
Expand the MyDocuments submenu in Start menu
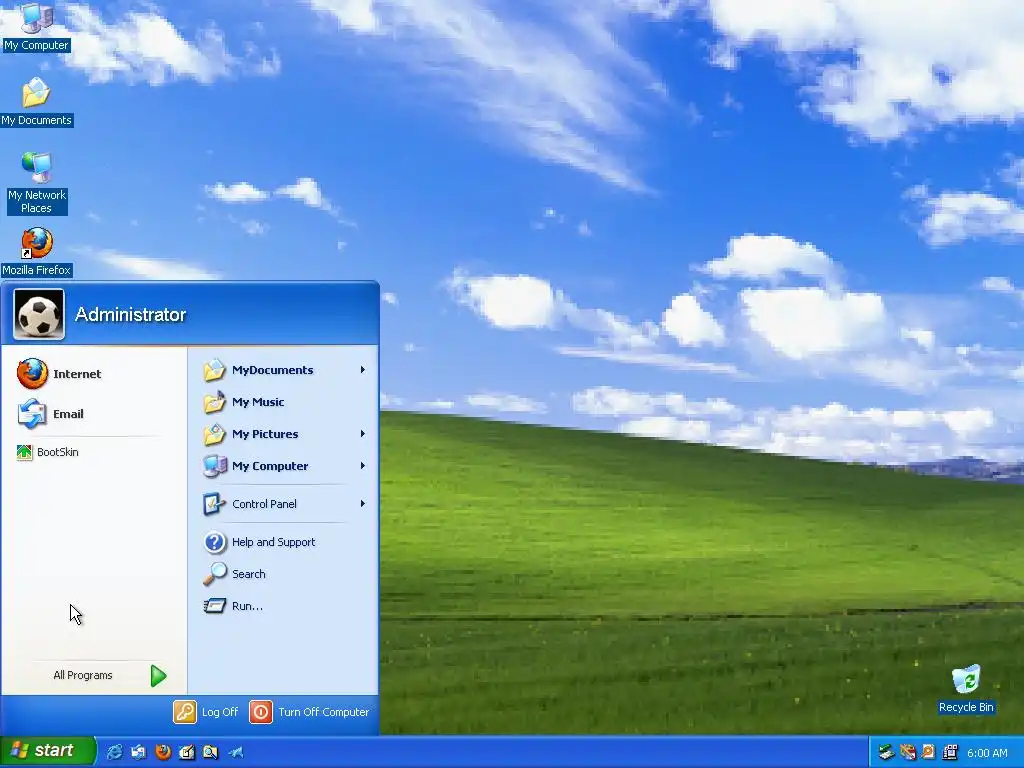point(283,370)
